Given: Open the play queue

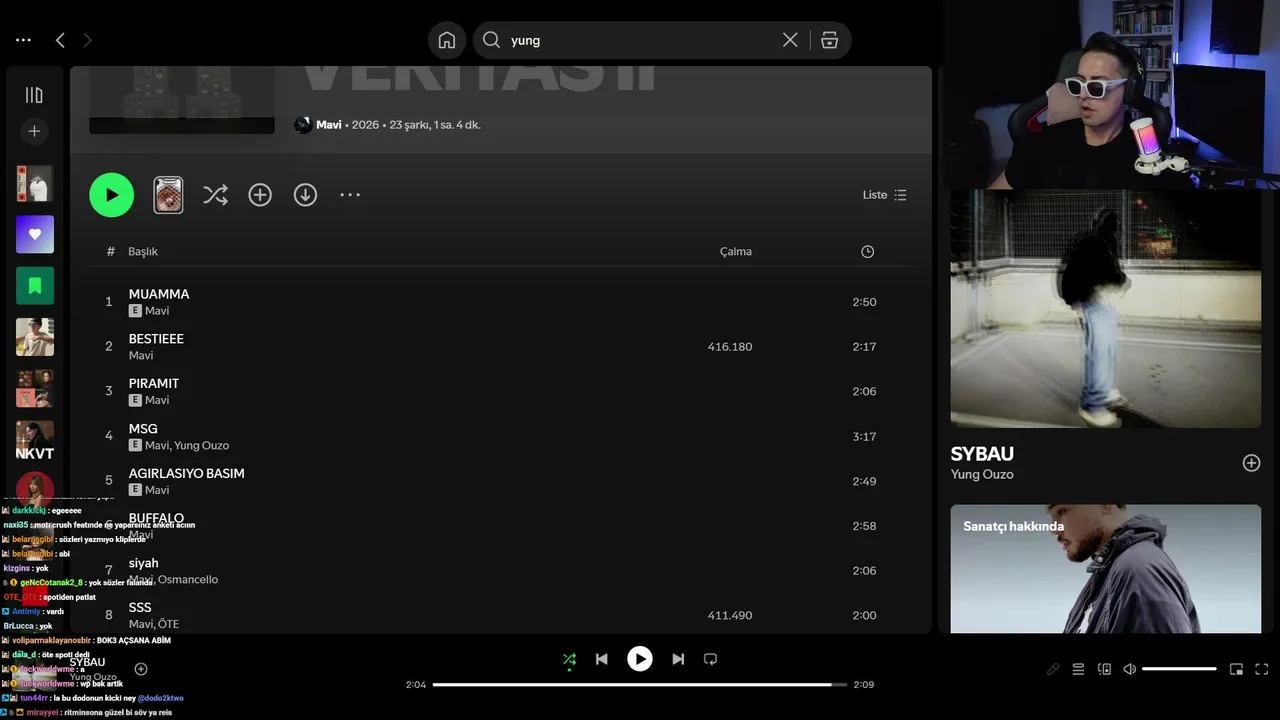Looking at the screenshot, I should point(1079,669).
